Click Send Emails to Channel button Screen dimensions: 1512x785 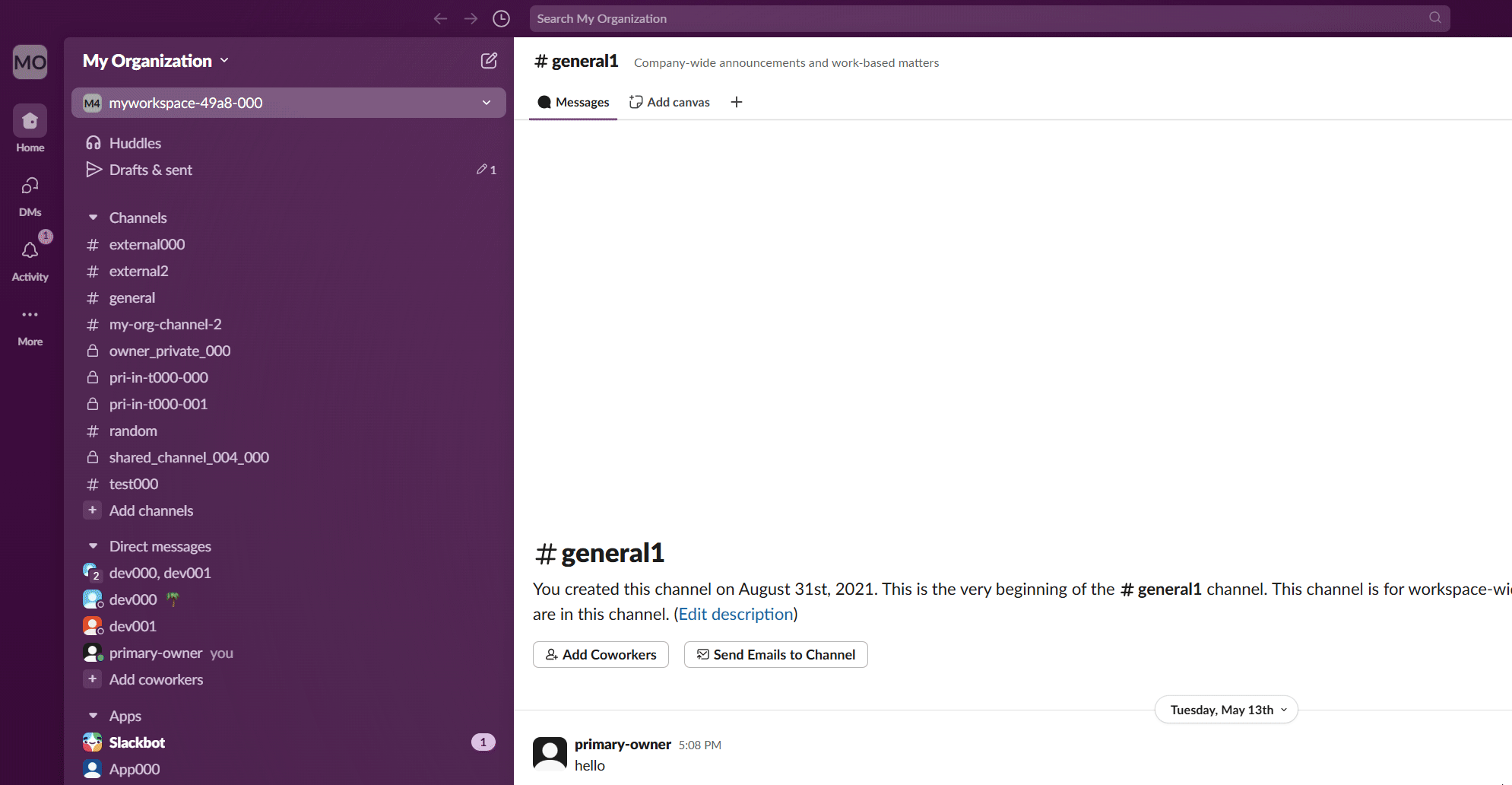click(775, 654)
